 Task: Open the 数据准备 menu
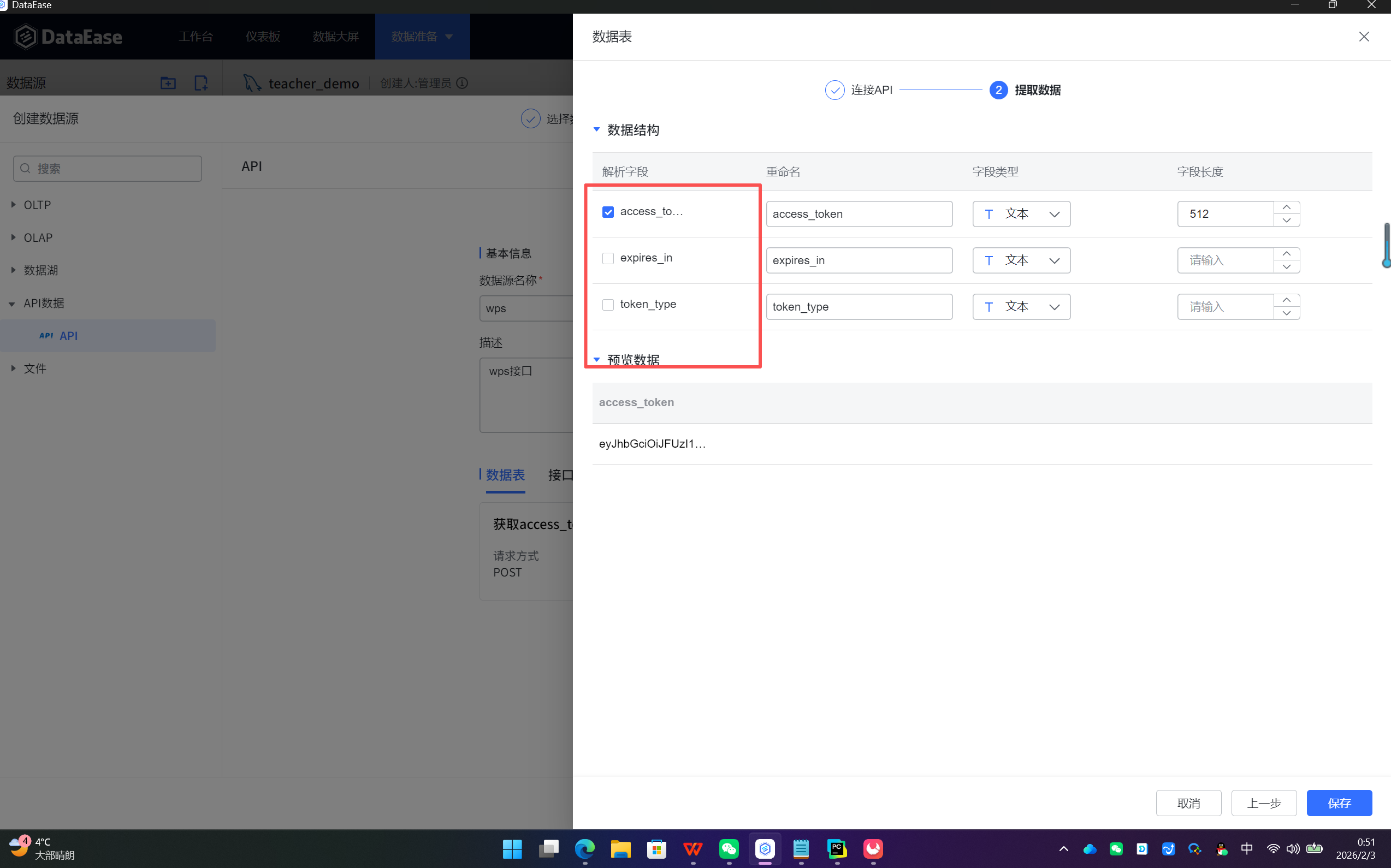[x=422, y=37]
